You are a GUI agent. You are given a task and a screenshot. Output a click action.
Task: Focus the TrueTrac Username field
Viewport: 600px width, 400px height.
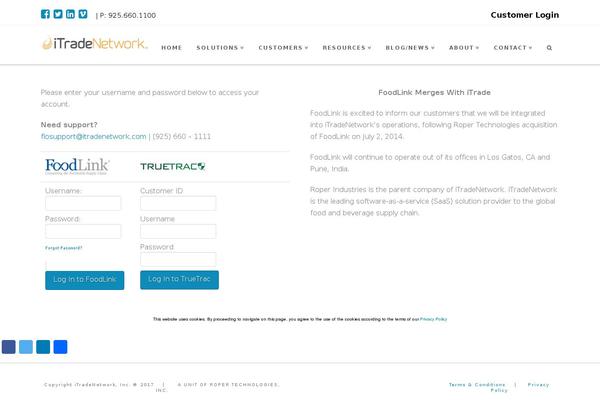pos(178,232)
